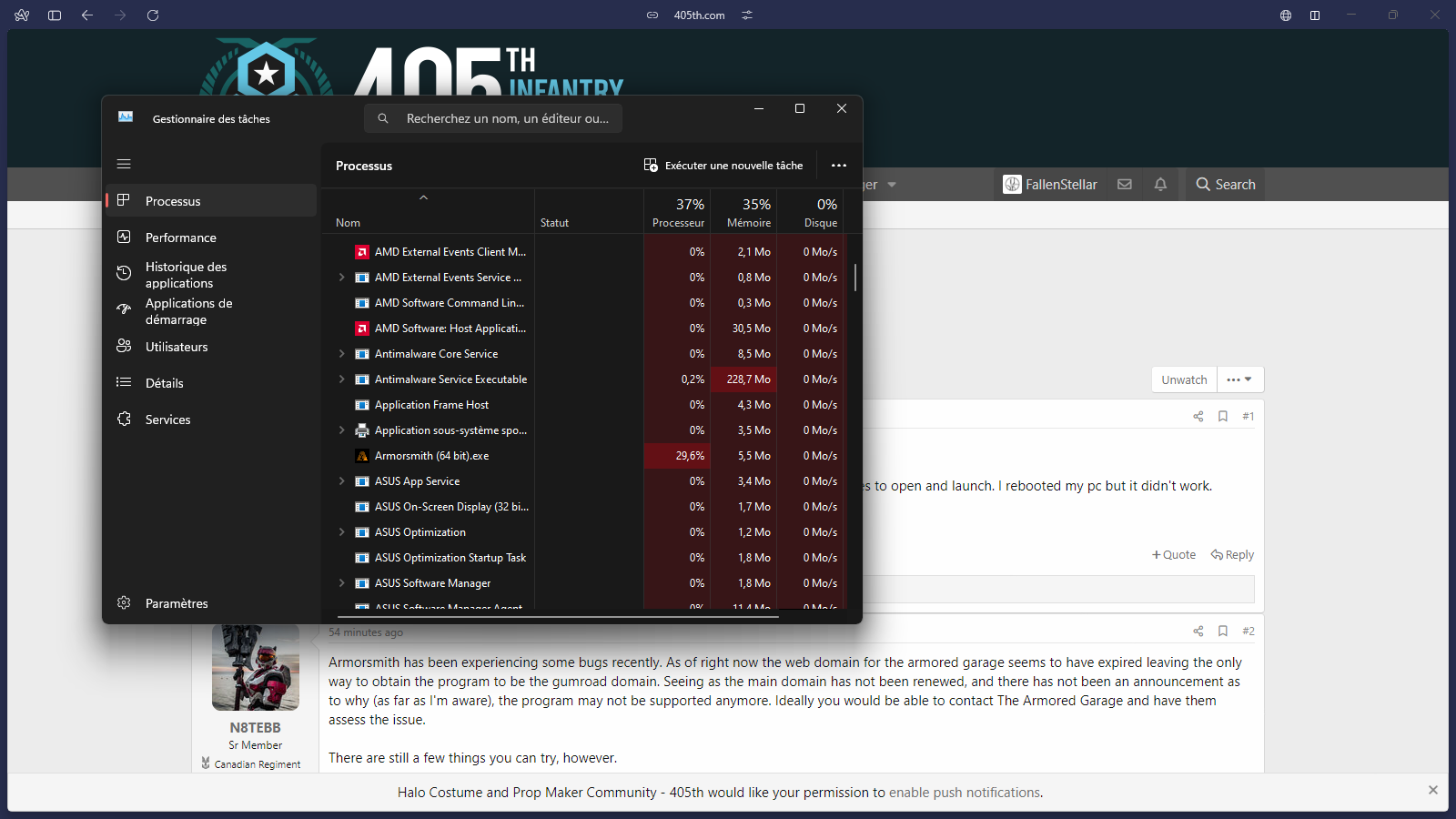The width and height of the screenshot is (1456, 819).
Task: Expand ASUS Optimization row
Action: tap(341, 532)
